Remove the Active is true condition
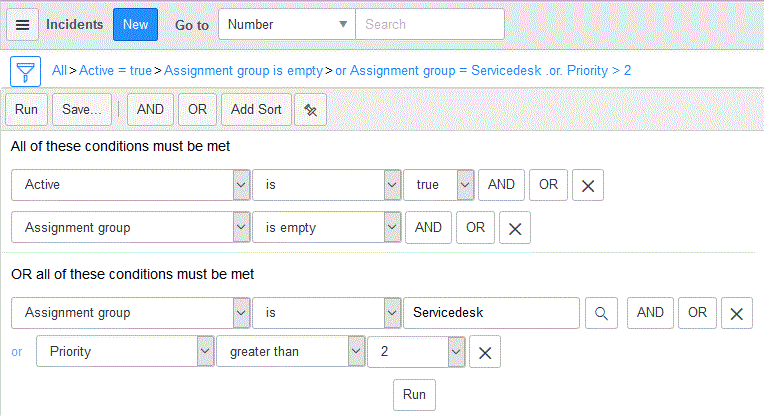The width and height of the screenshot is (764, 416). [588, 185]
